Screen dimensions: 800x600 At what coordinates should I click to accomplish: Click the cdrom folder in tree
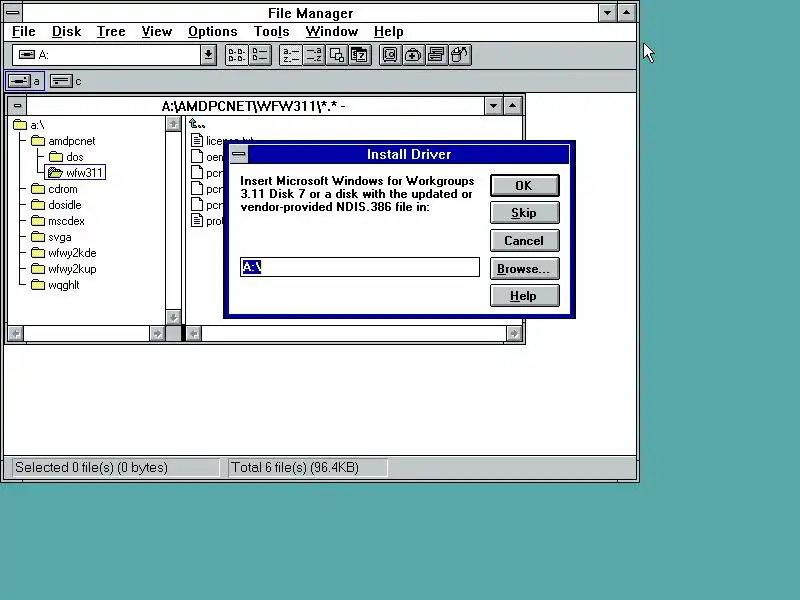(x=55, y=189)
